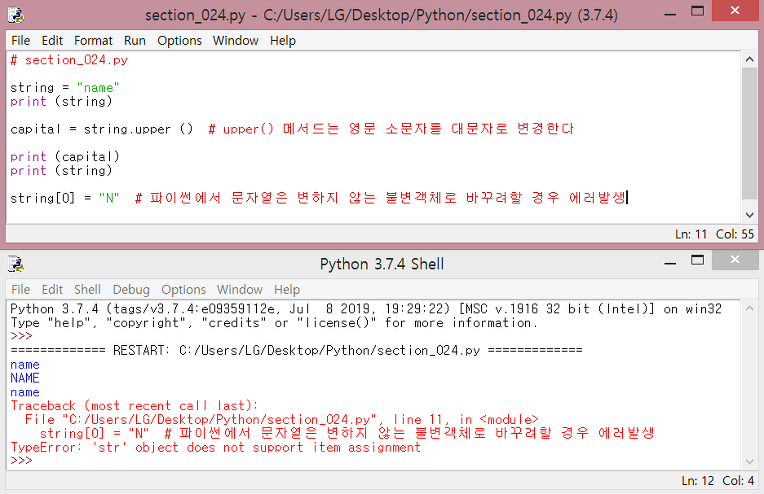Open the Python Shell's File menu

(20, 289)
